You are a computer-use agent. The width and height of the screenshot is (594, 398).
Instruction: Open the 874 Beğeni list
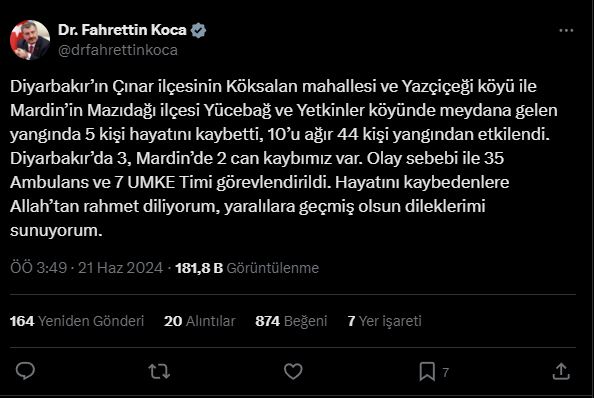tap(291, 321)
